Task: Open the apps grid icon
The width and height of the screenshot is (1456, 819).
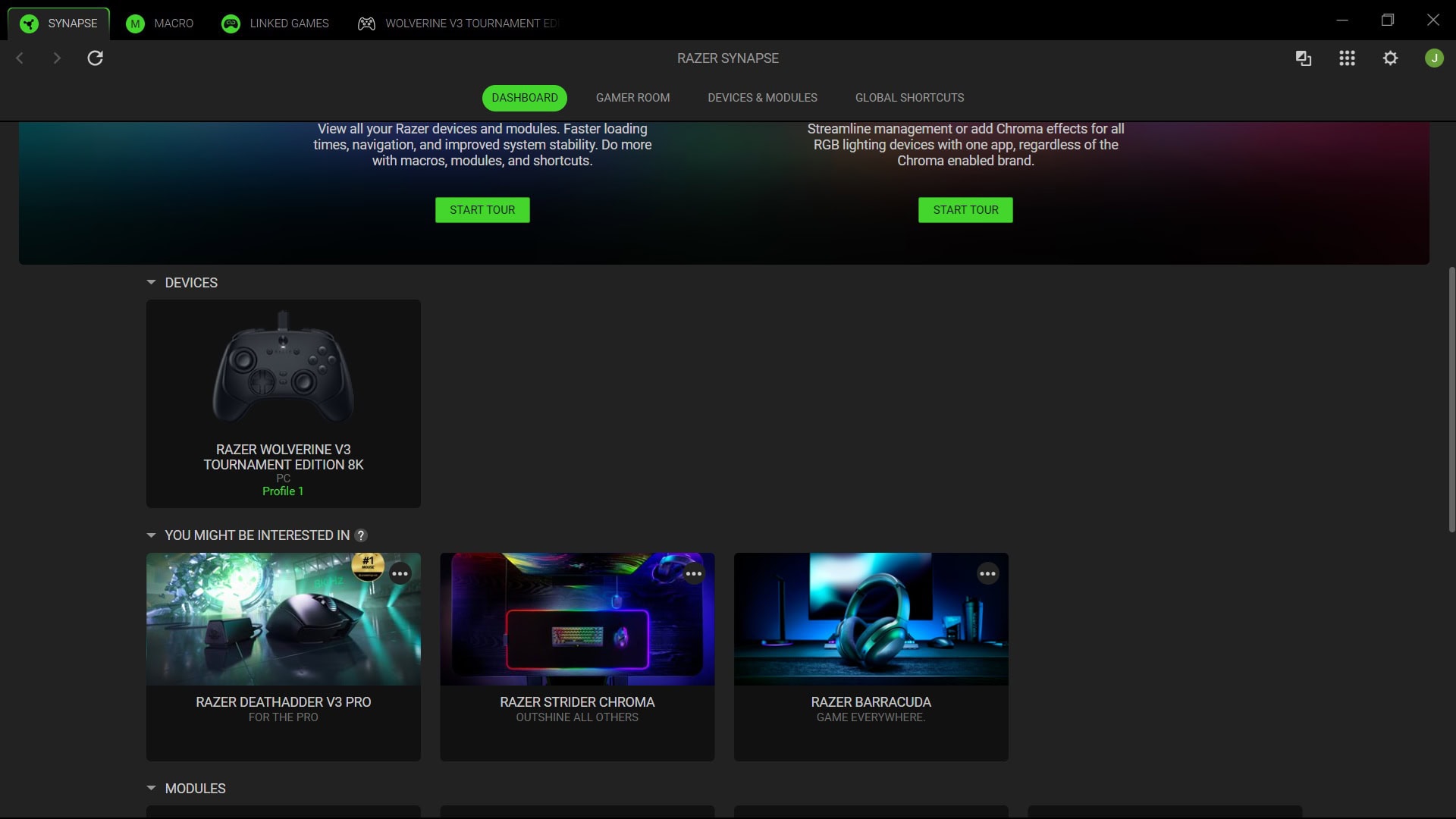Action: click(x=1347, y=58)
